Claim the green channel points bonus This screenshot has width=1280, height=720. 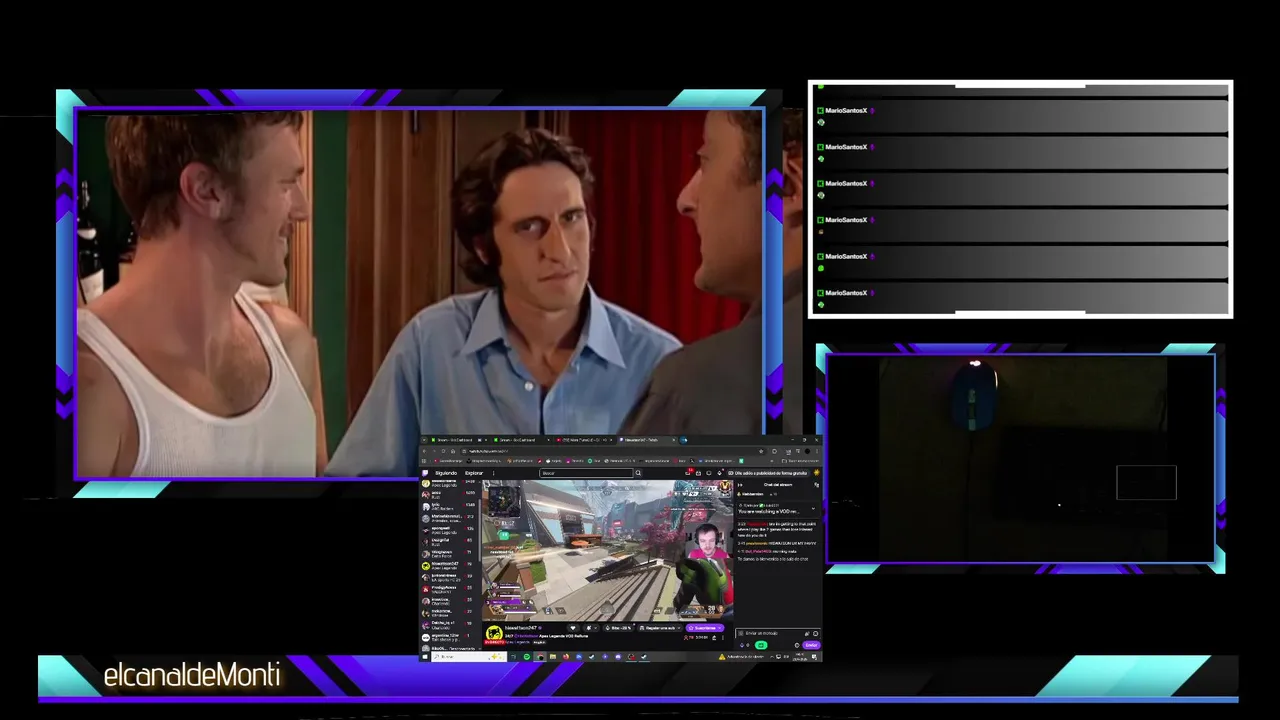pos(761,645)
